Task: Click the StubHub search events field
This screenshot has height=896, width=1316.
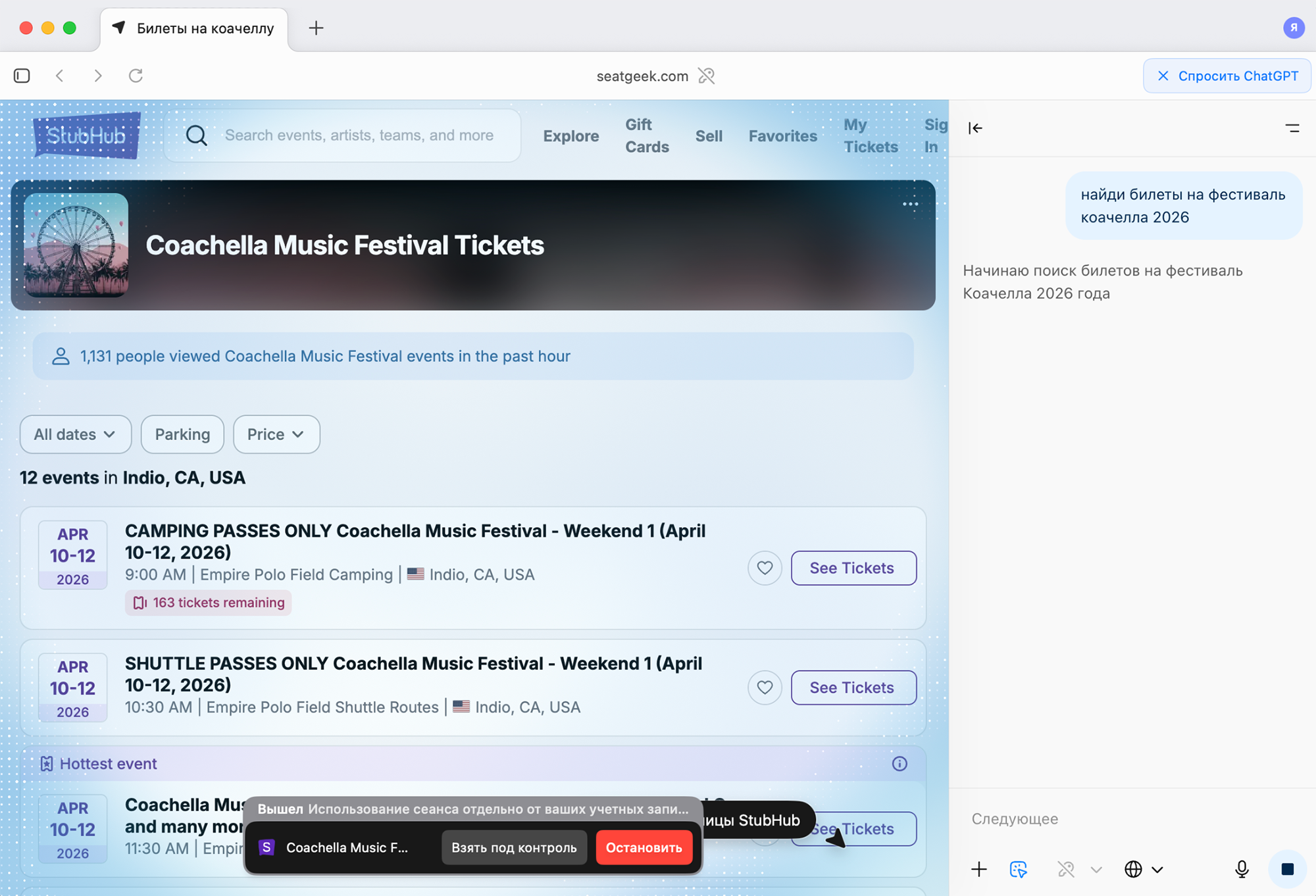Action: pyautogui.click(x=359, y=136)
